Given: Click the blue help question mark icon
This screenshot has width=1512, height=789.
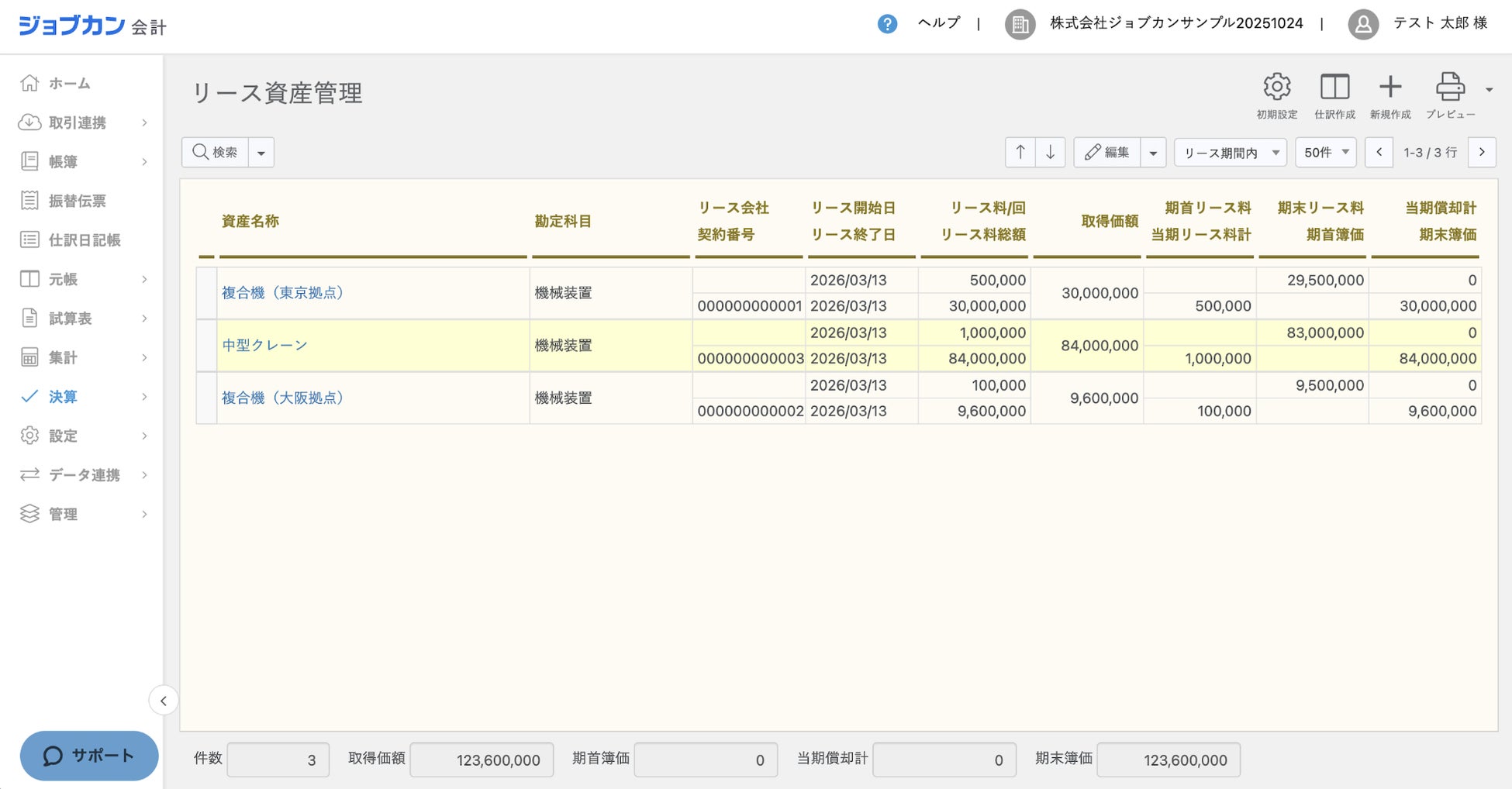Looking at the screenshot, I should [x=887, y=24].
